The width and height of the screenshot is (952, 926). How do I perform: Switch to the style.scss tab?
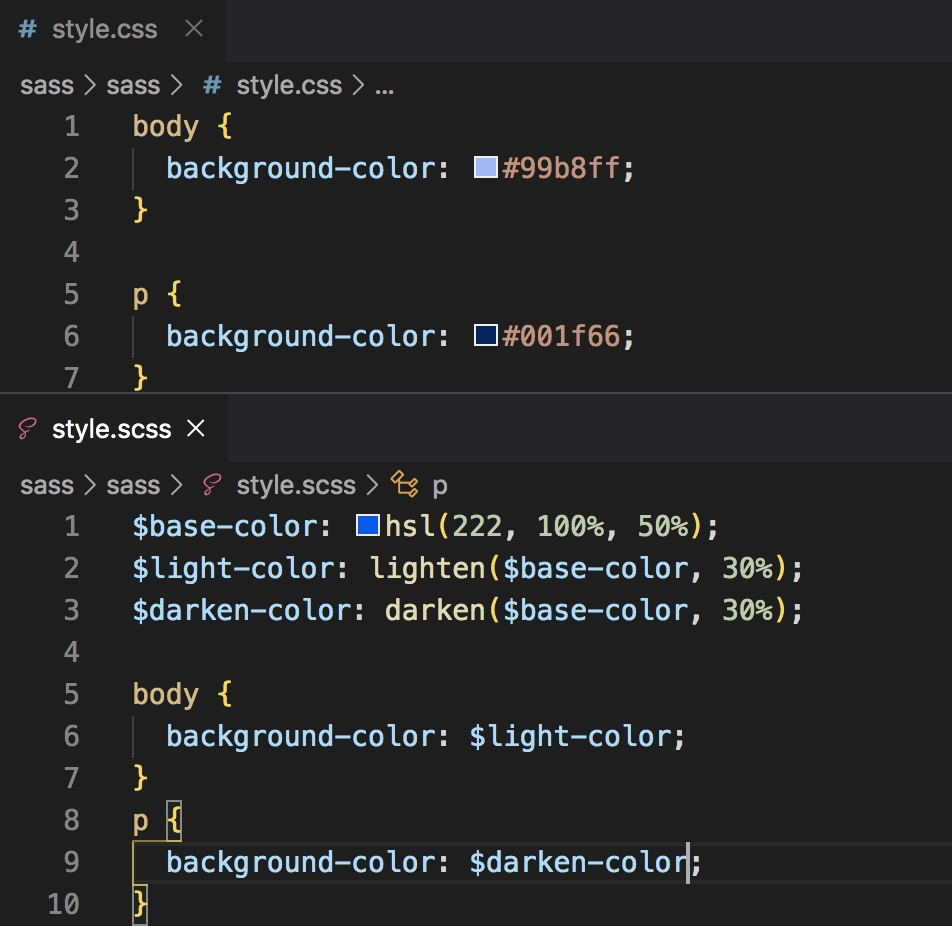[x=112, y=429]
